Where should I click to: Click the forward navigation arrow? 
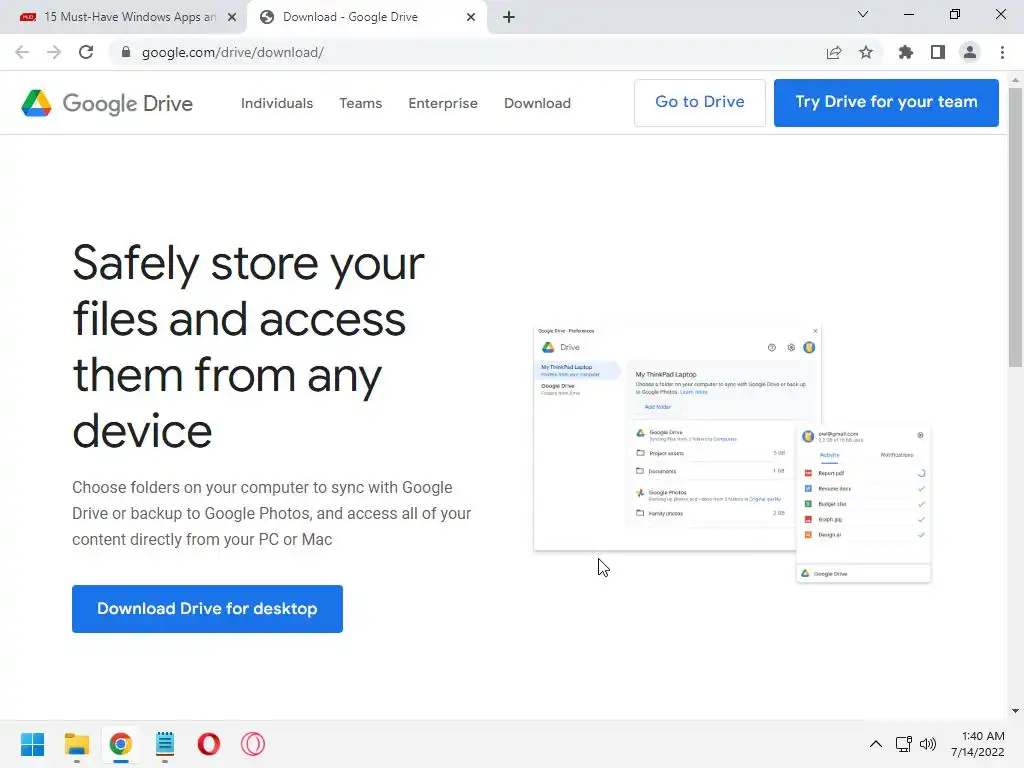pos(54,52)
